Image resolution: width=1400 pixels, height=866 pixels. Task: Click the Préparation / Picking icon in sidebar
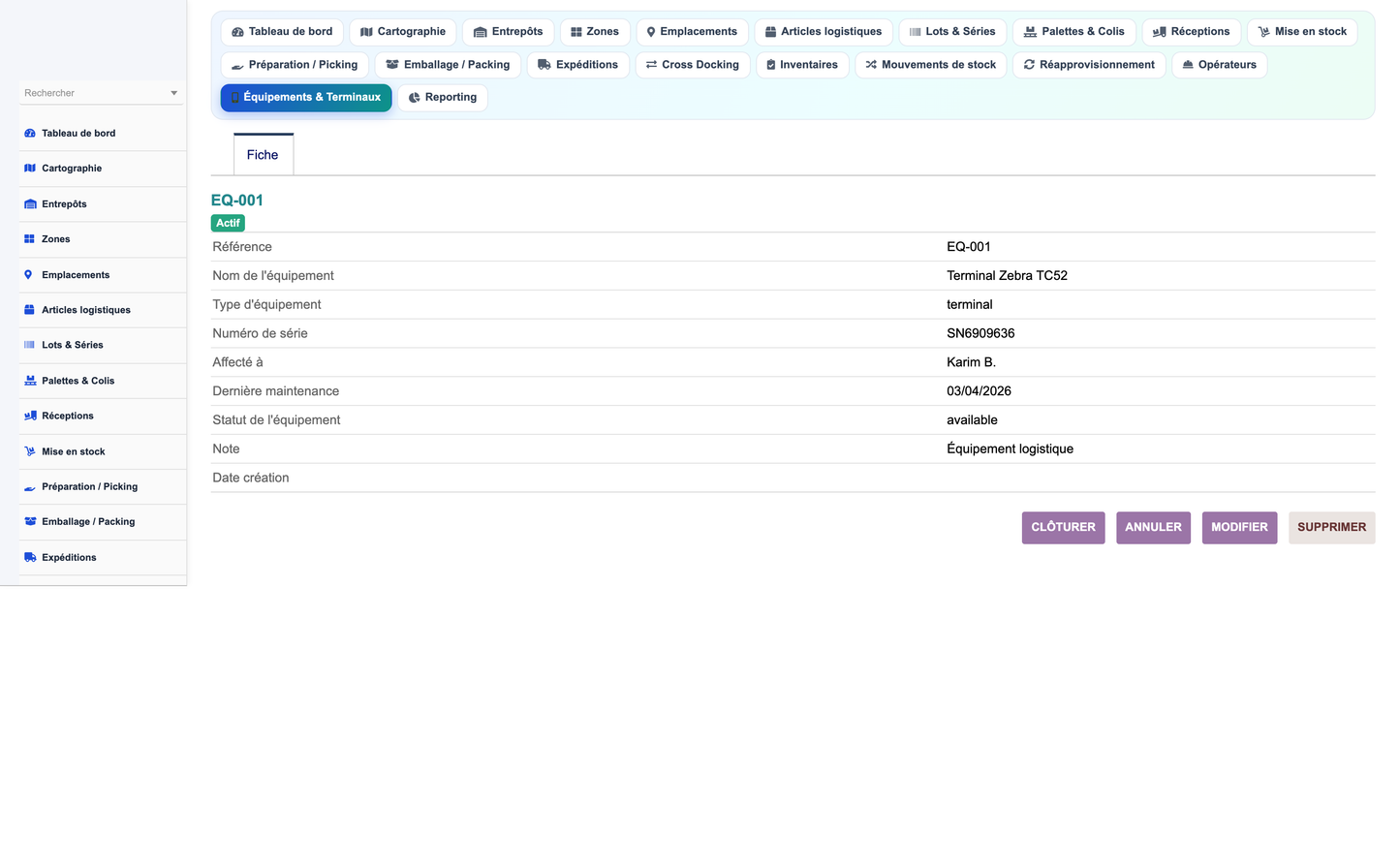click(x=30, y=487)
